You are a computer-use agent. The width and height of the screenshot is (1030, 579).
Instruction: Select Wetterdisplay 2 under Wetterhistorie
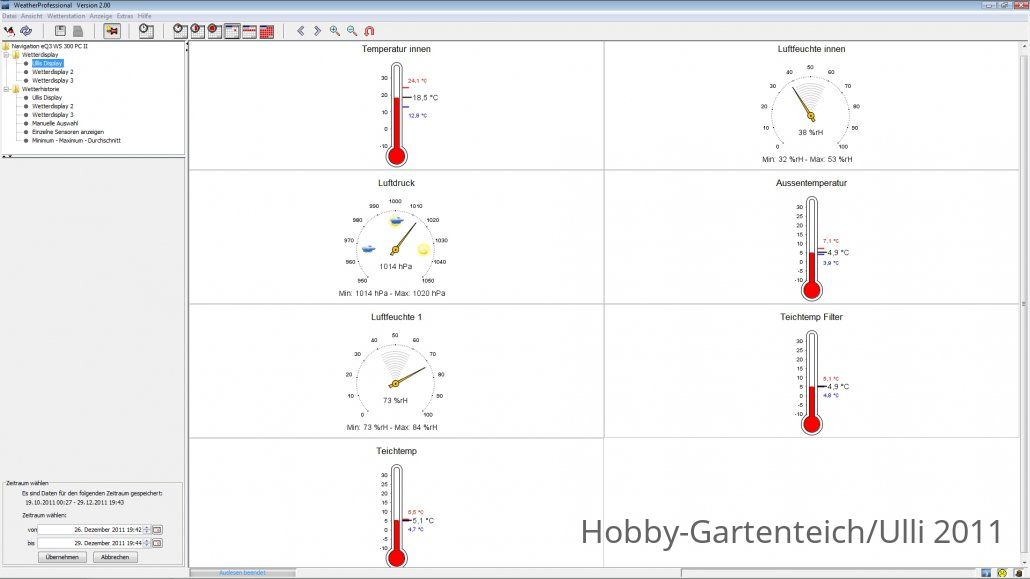pos(53,106)
